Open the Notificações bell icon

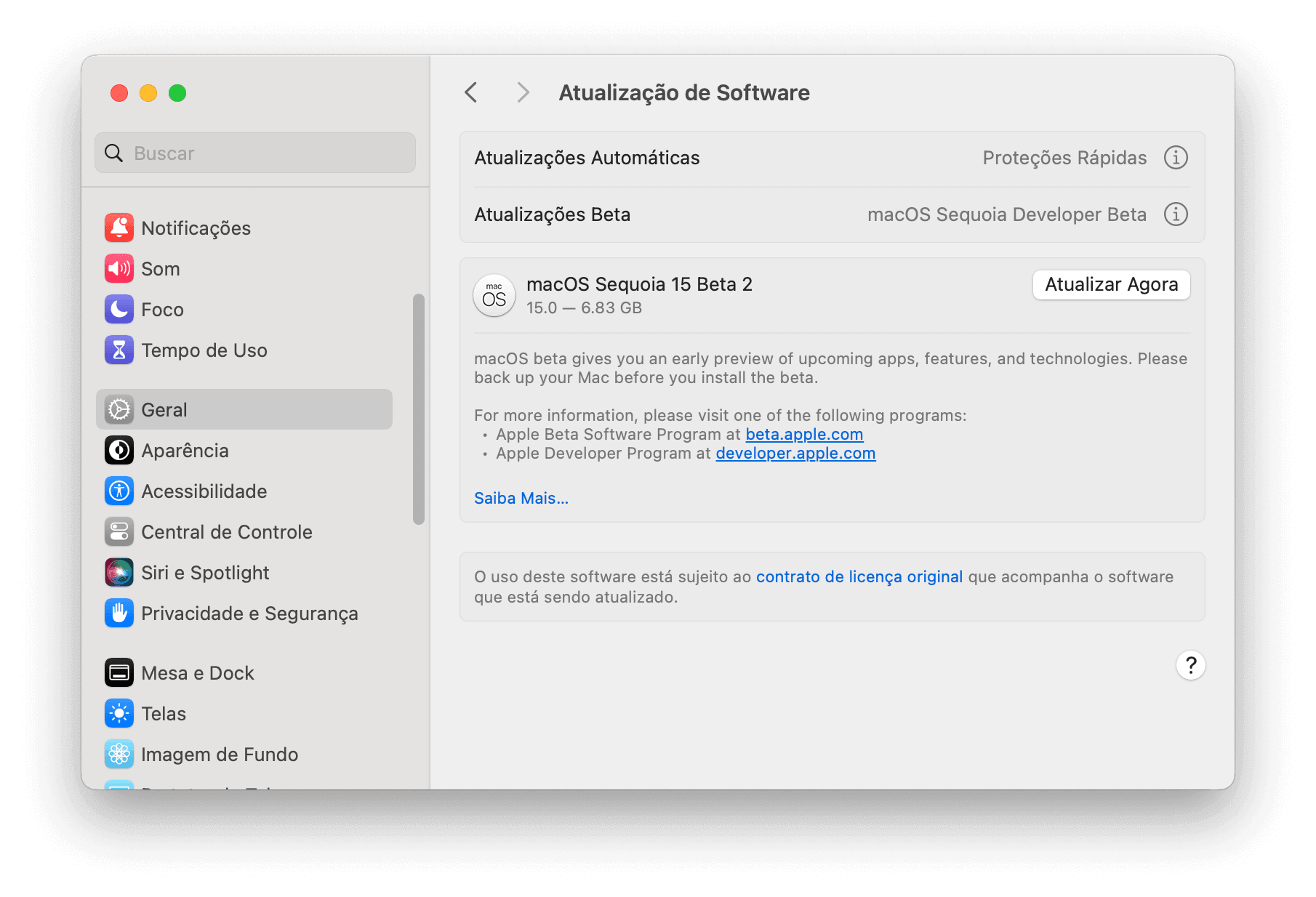[119, 228]
